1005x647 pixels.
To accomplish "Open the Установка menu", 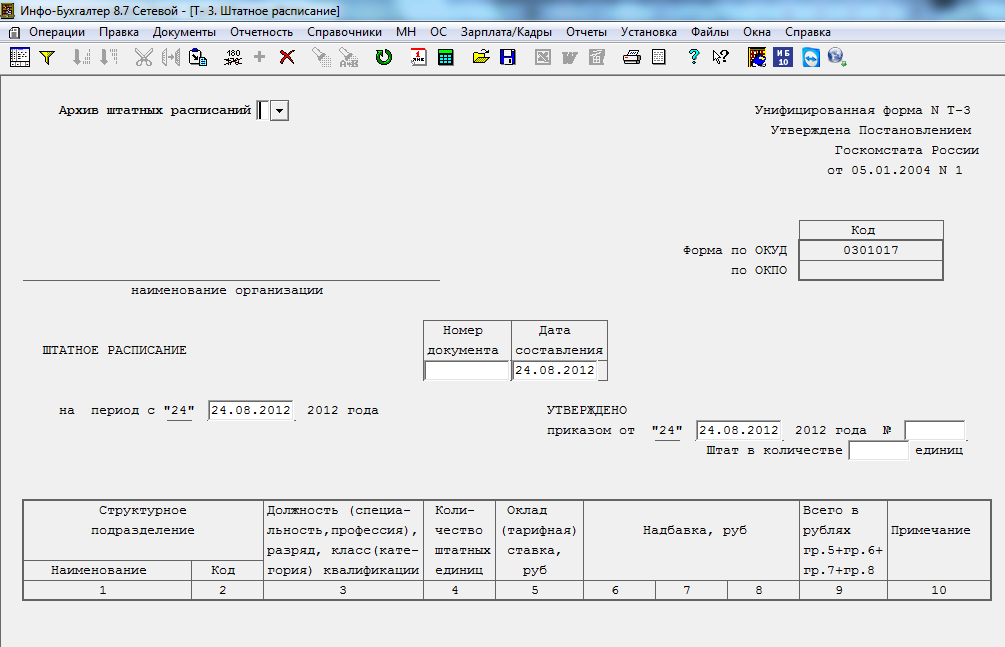I will point(649,32).
